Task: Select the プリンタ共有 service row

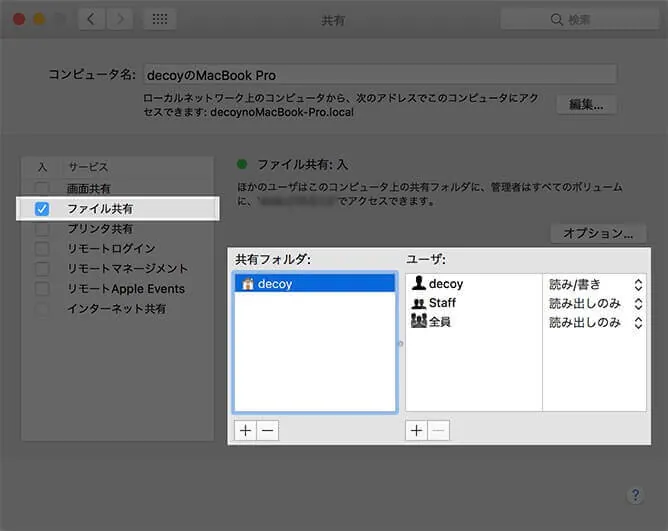Action: (118, 229)
